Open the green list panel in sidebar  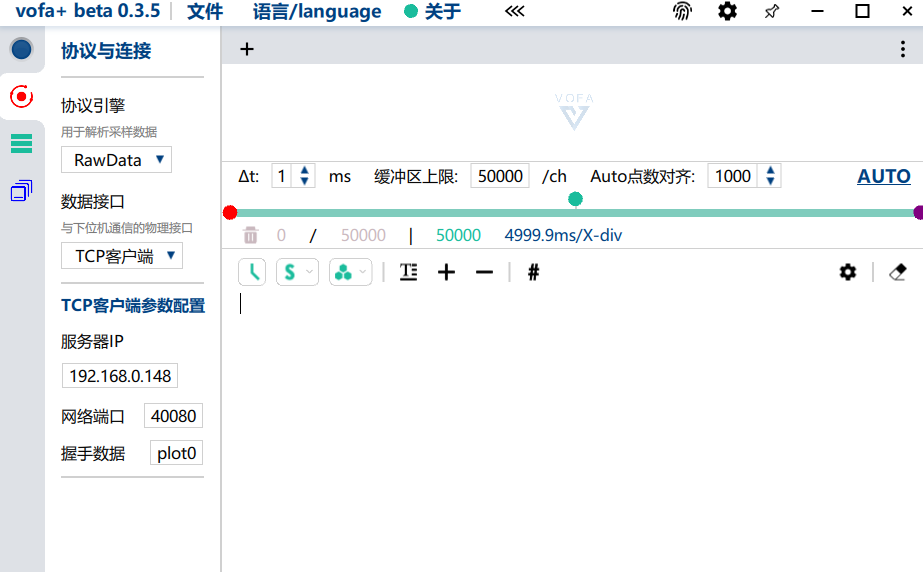point(21,144)
